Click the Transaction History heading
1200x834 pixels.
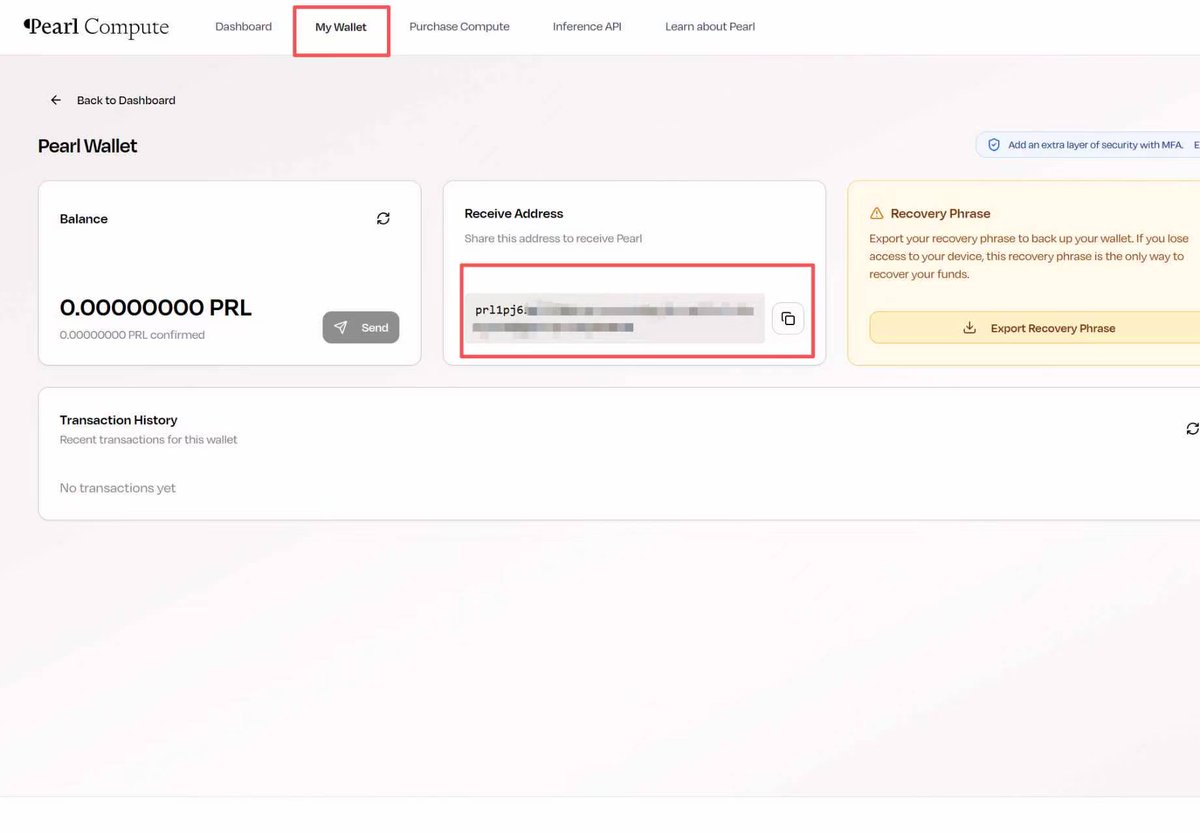[x=118, y=420]
